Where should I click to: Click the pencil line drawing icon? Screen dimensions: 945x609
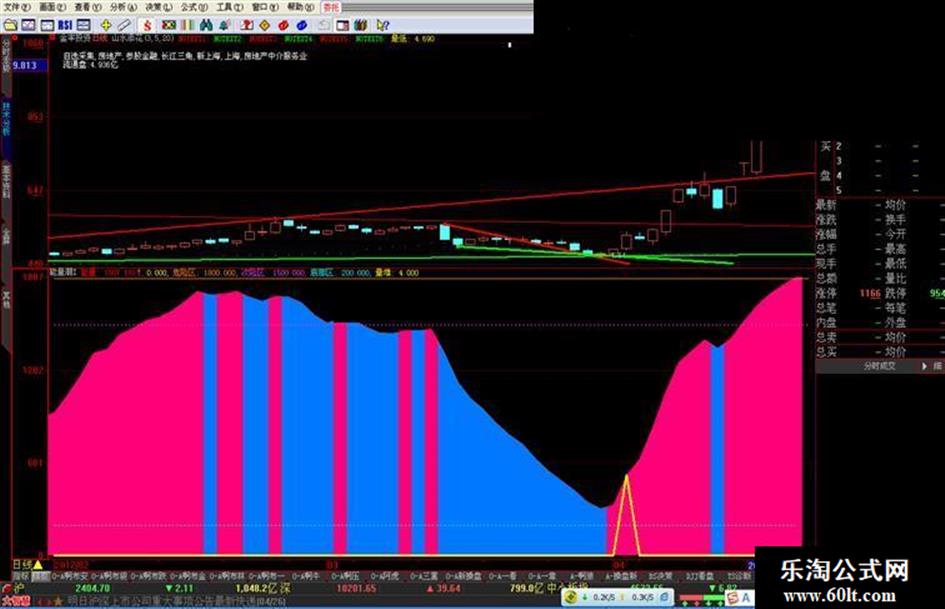[x=124, y=23]
